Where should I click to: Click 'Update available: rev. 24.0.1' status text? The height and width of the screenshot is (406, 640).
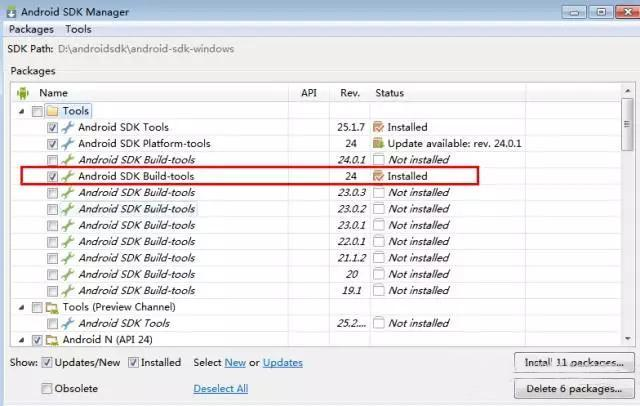(454, 144)
